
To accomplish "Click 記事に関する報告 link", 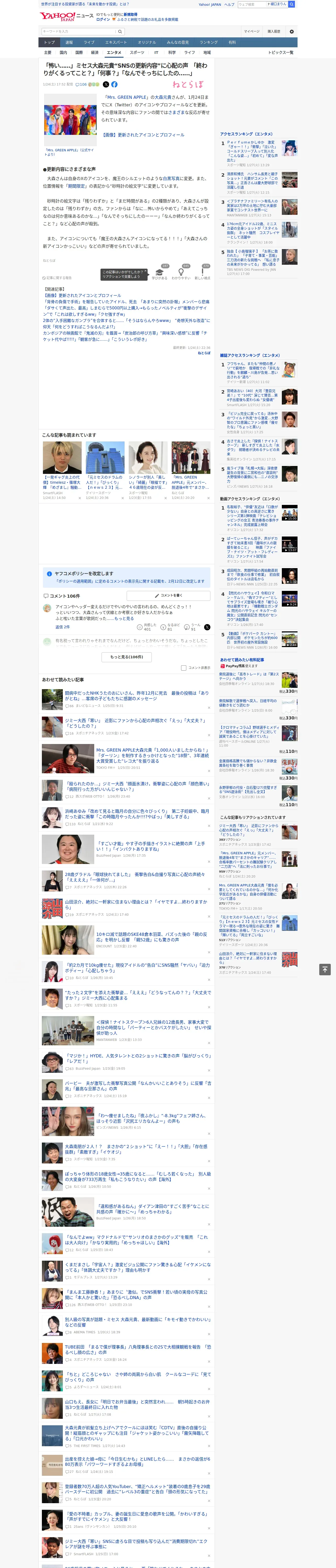I will (57, 278).
